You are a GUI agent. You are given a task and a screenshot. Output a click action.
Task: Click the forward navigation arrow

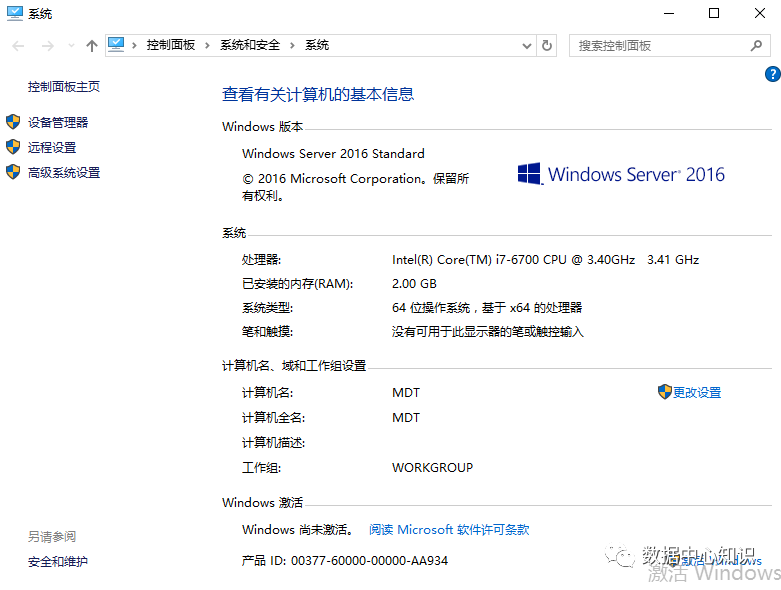[x=48, y=46]
